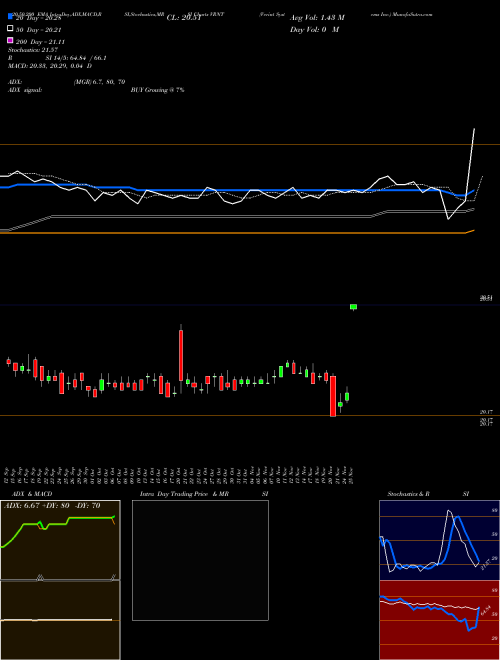The width and height of the screenshot is (500, 660).
Task: Click the 'Intra Day Trading Price & MR' title
Action: (184, 494)
